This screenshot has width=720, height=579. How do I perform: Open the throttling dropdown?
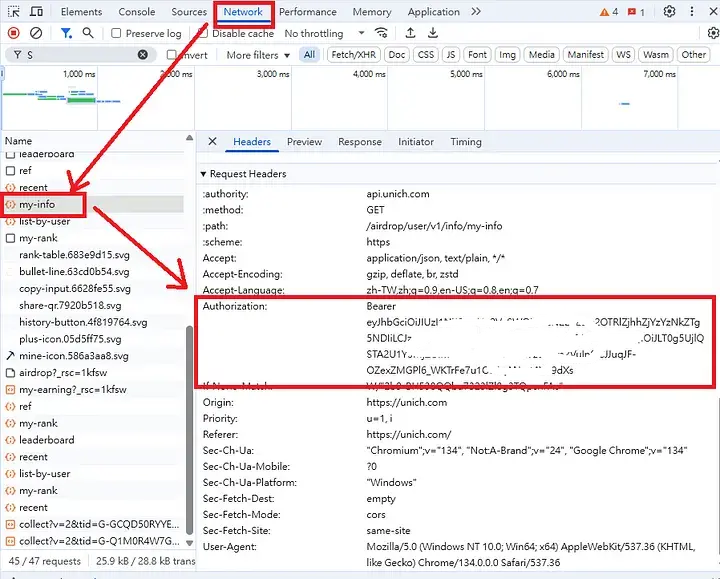tap(324, 34)
